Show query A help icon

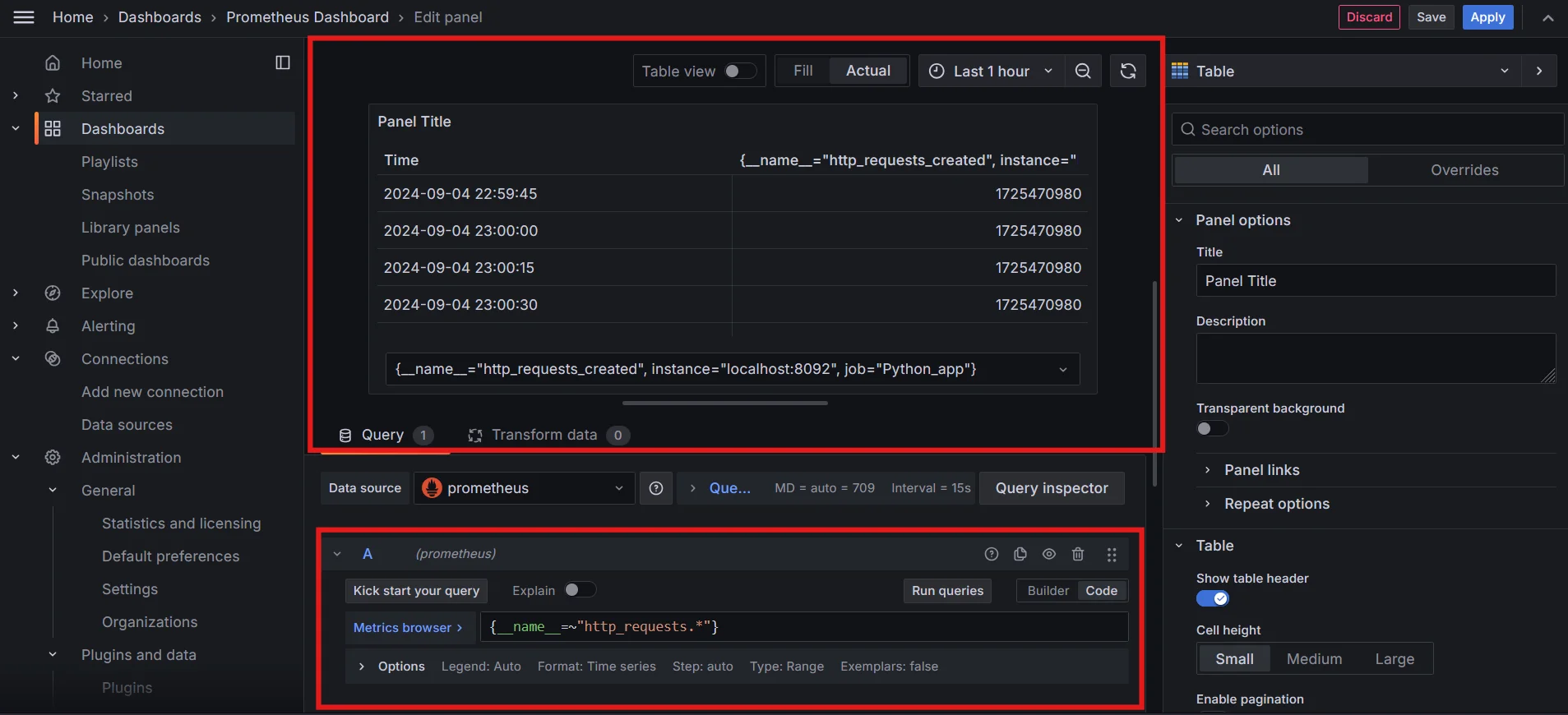point(992,554)
